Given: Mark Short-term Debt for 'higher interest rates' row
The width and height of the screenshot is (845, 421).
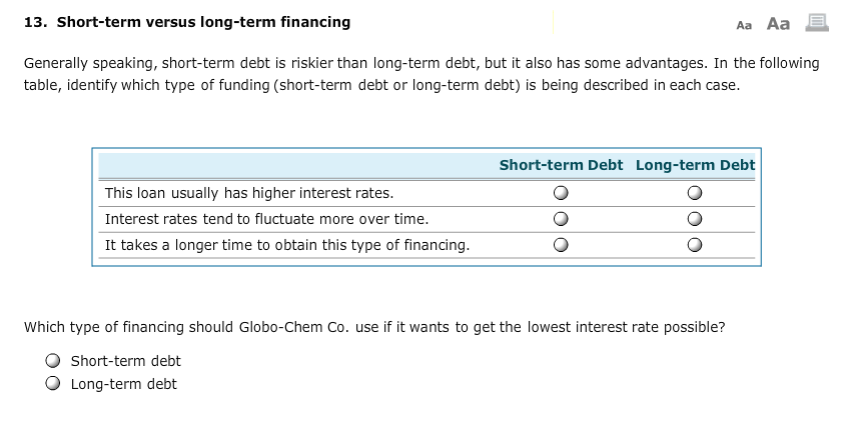Looking at the screenshot, I should tap(562, 193).
